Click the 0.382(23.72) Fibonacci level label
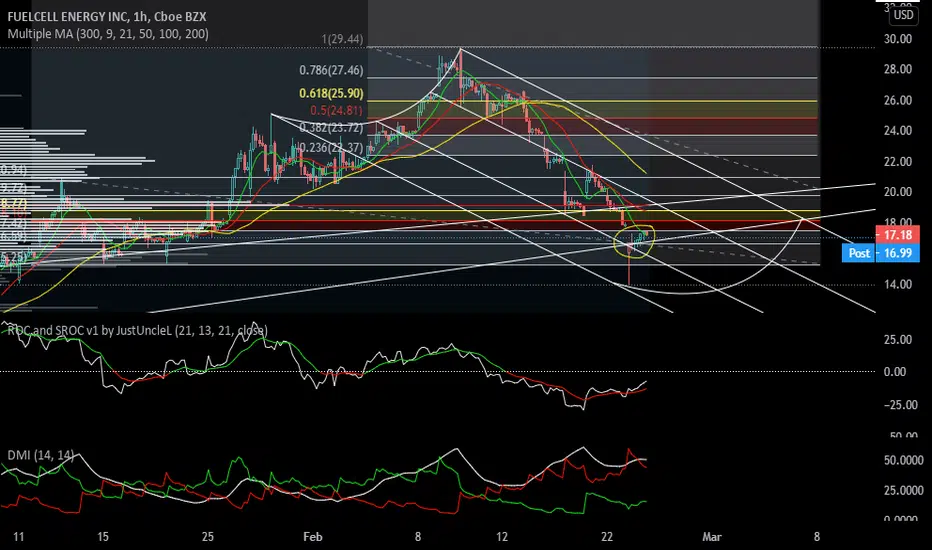The height and width of the screenshot is (550, 932). click(x=331, y=128)
